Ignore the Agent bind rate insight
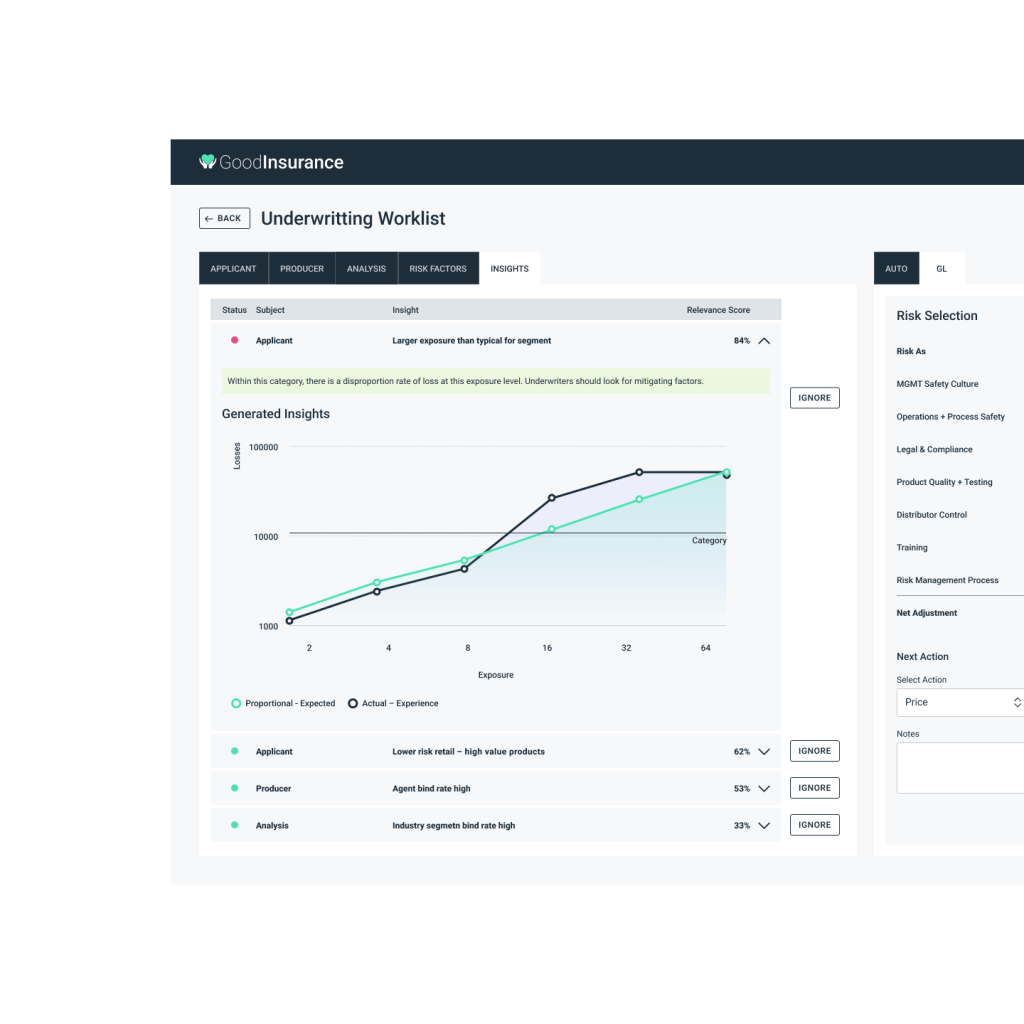Image resolution: width=1024 pixels, height=1024 pixels. (x=814, y=788)
